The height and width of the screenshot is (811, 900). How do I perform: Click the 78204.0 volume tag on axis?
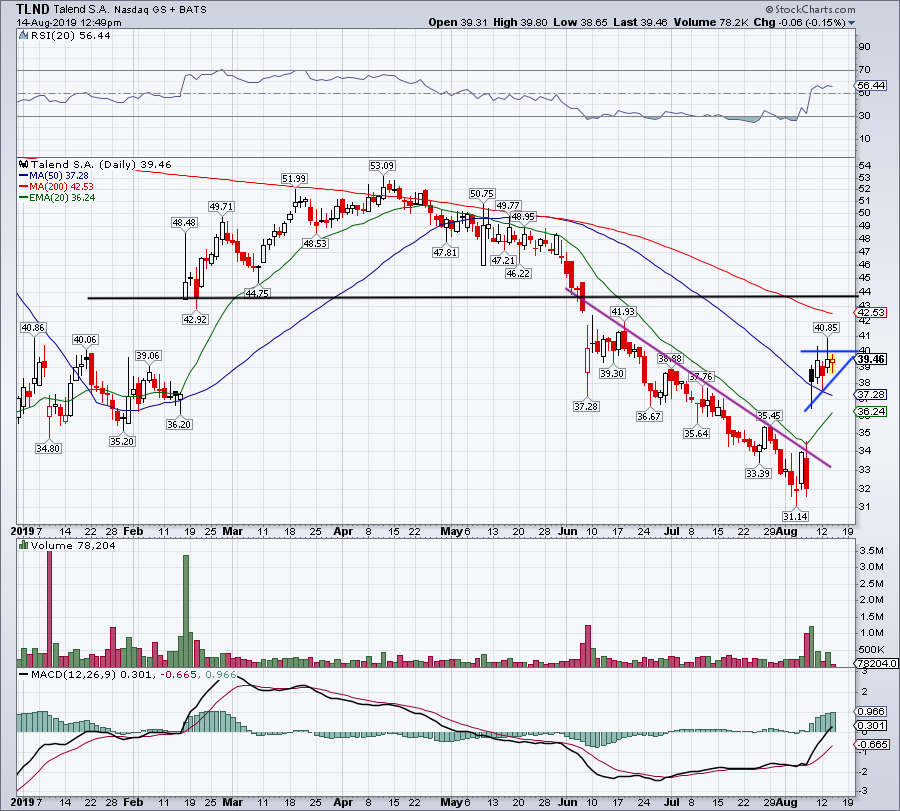(x=876, y=663)
